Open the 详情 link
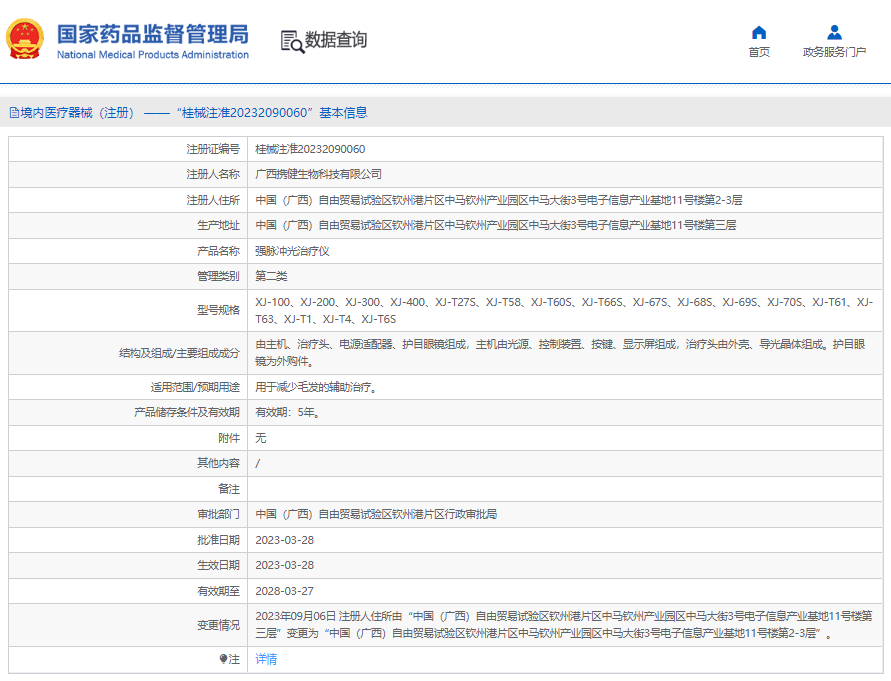 266,659
